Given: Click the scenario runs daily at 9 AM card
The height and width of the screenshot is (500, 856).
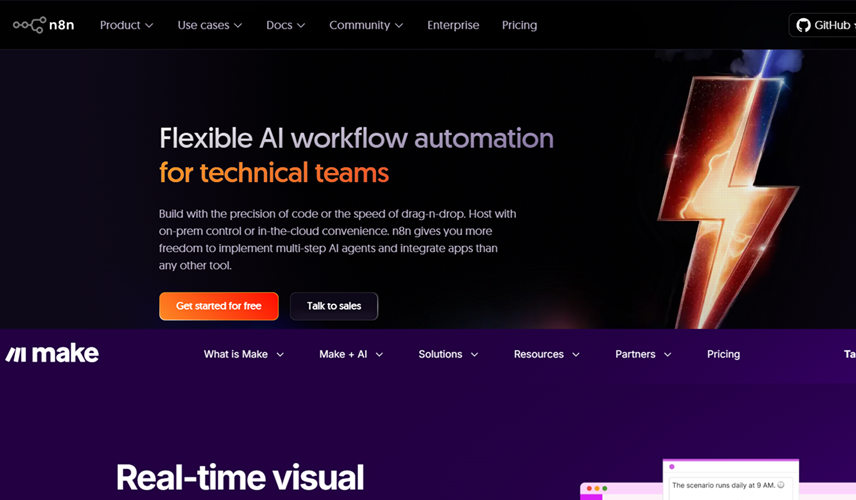Looking at the screenshot, I should click(730, 485).
